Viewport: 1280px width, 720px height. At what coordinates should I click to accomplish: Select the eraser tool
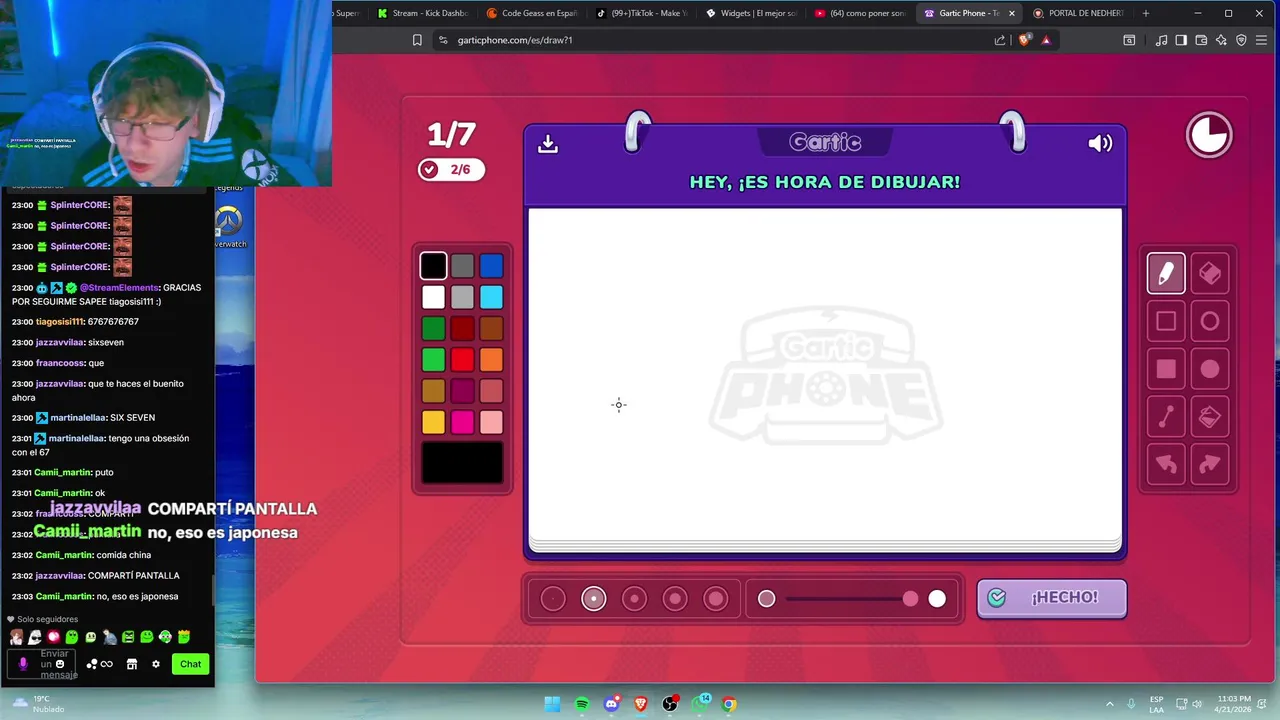1210,273
